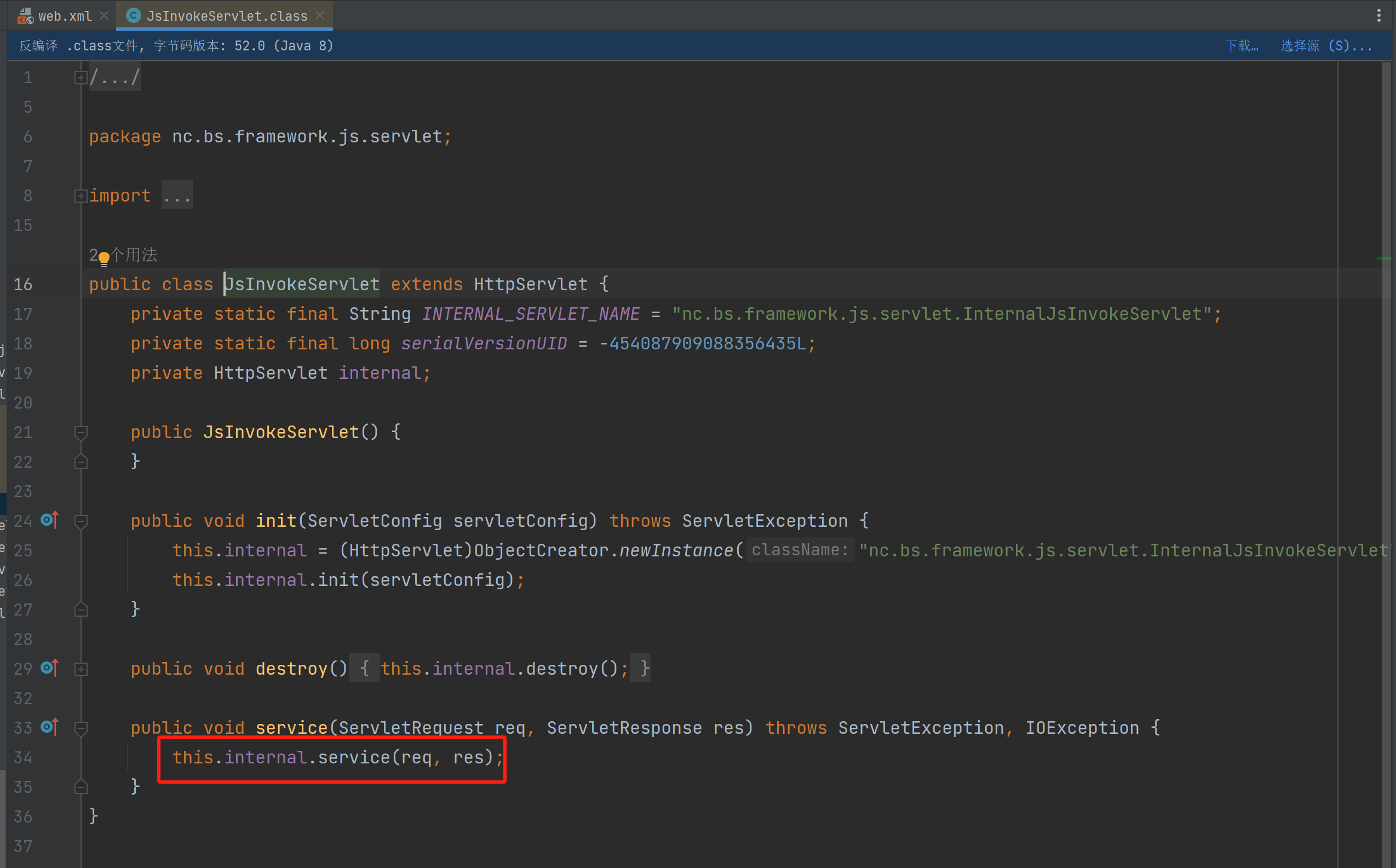Collapse the service method fold marker
1396x868 pixels.
click(81, 728)
